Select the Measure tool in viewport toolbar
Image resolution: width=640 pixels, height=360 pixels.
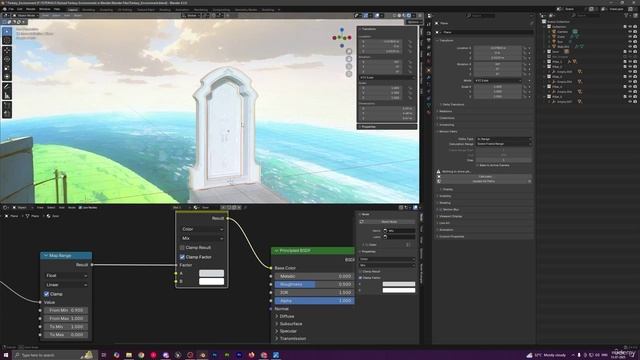(x=7, y=95)
